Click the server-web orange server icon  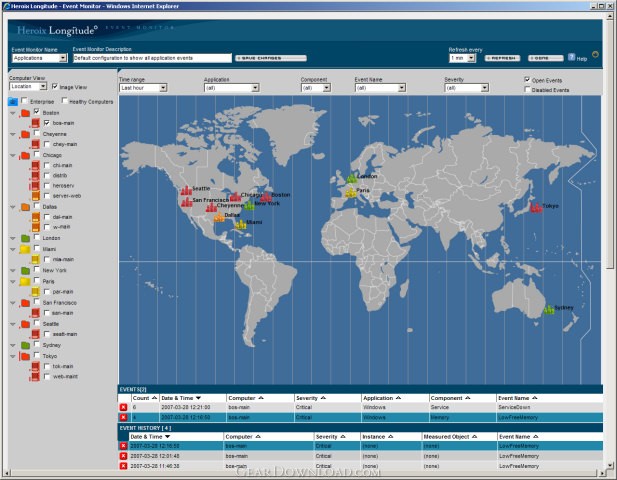click(x=35, y=196)
